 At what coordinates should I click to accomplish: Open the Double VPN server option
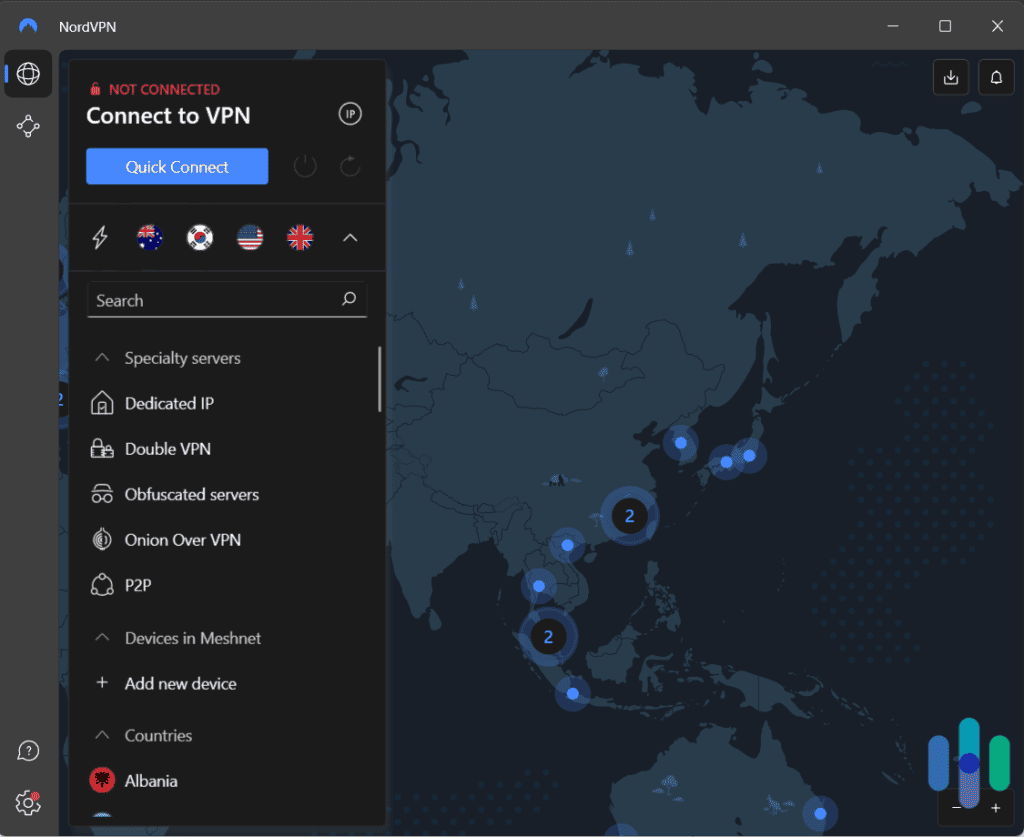(166, 448)
